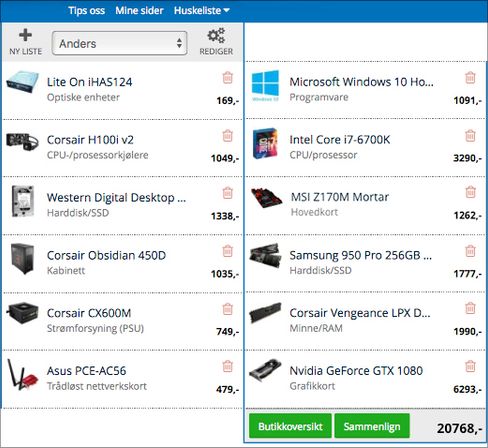Image resolution: width=488 pixels, height=448 pixels.
Task: Expand the Huskeliste dropdown menu
Action: pos(201,11)
